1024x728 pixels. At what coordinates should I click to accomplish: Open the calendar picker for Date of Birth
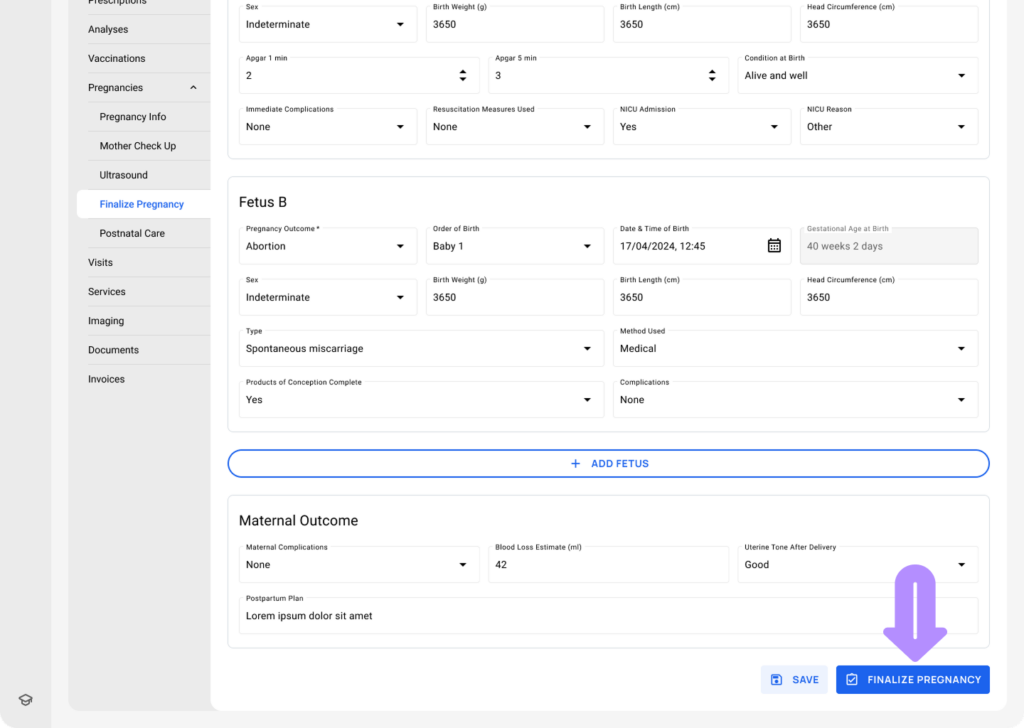coord(774,246)
